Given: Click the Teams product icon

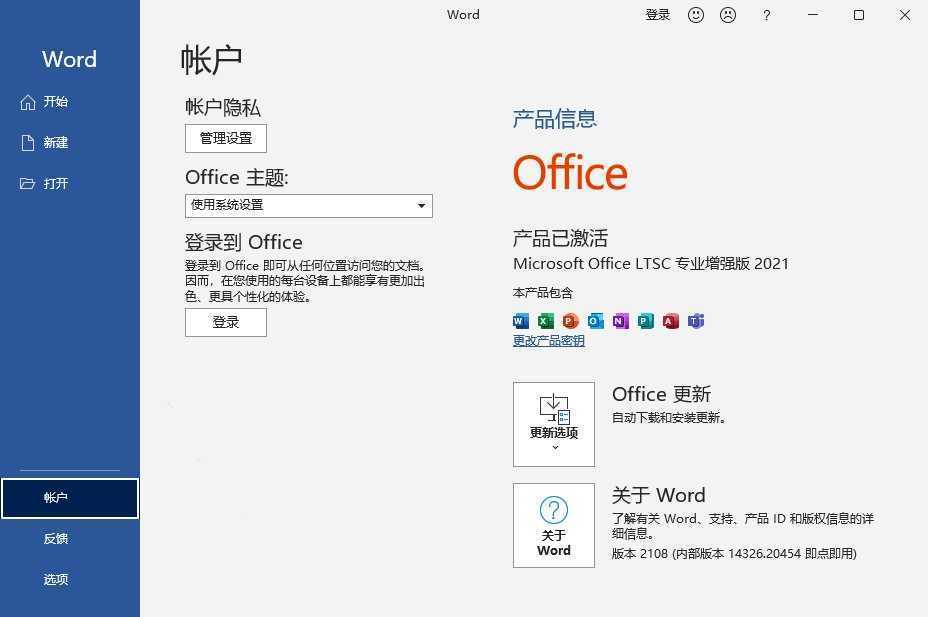Looking at the screenshot, I should (x=695, y=321).
